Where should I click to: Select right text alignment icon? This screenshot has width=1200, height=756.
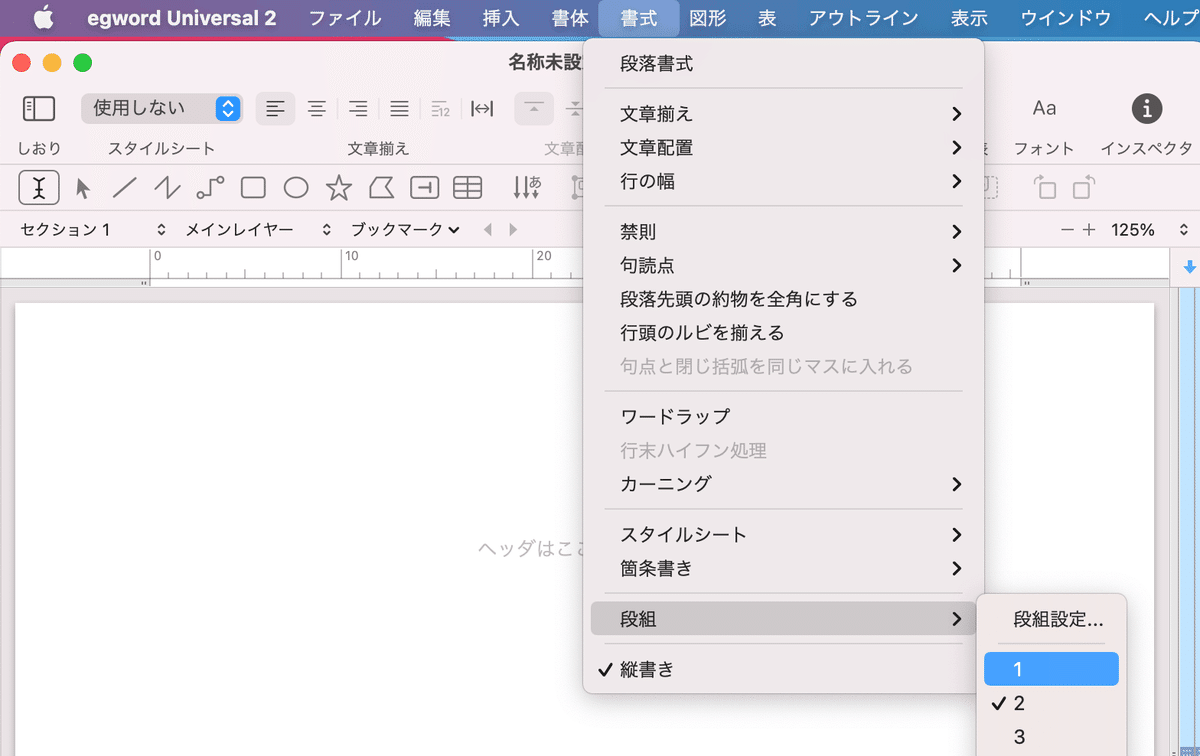coord(358,108)
